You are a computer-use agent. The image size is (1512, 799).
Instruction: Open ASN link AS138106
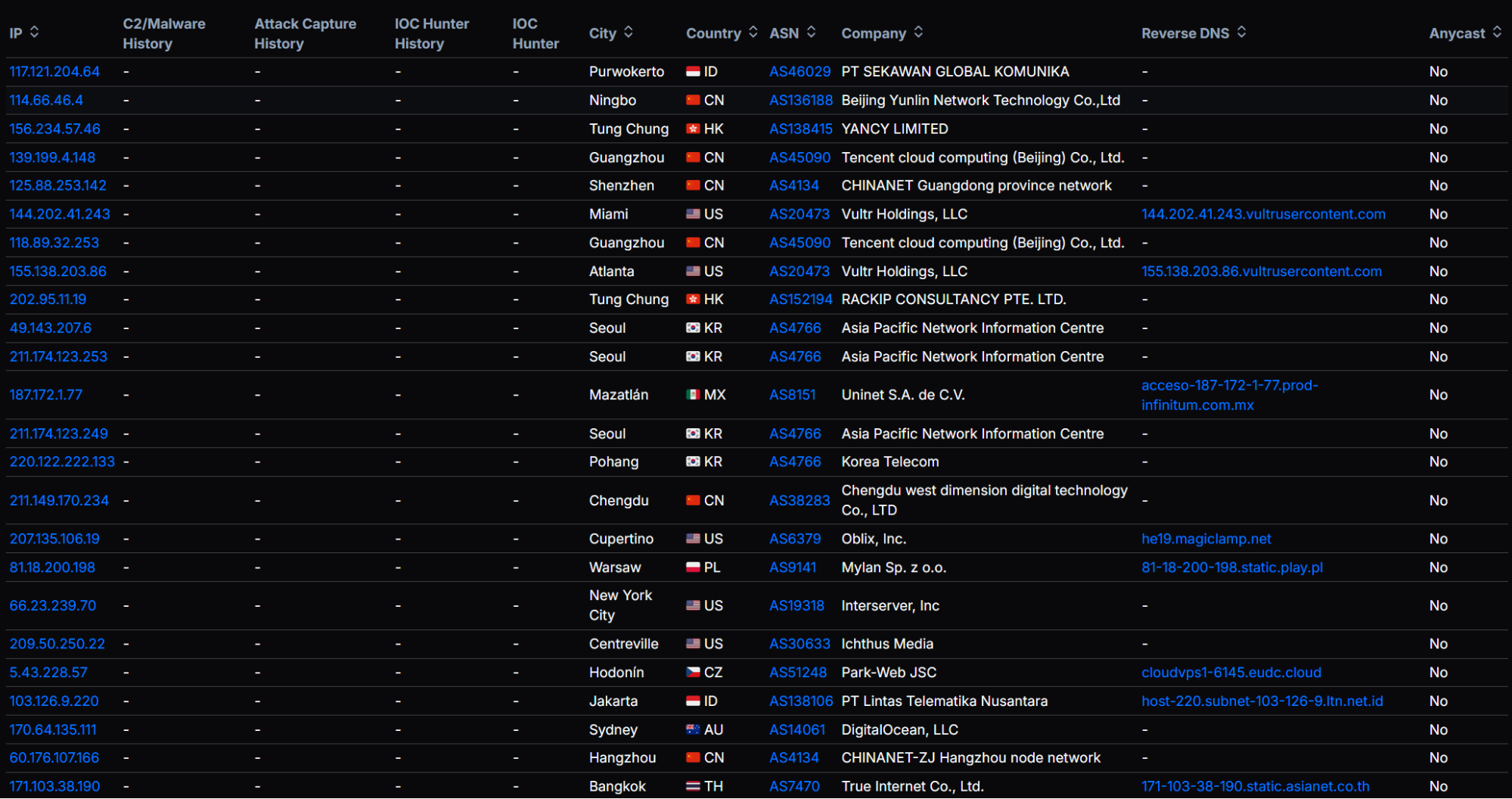tap(801, 702)
